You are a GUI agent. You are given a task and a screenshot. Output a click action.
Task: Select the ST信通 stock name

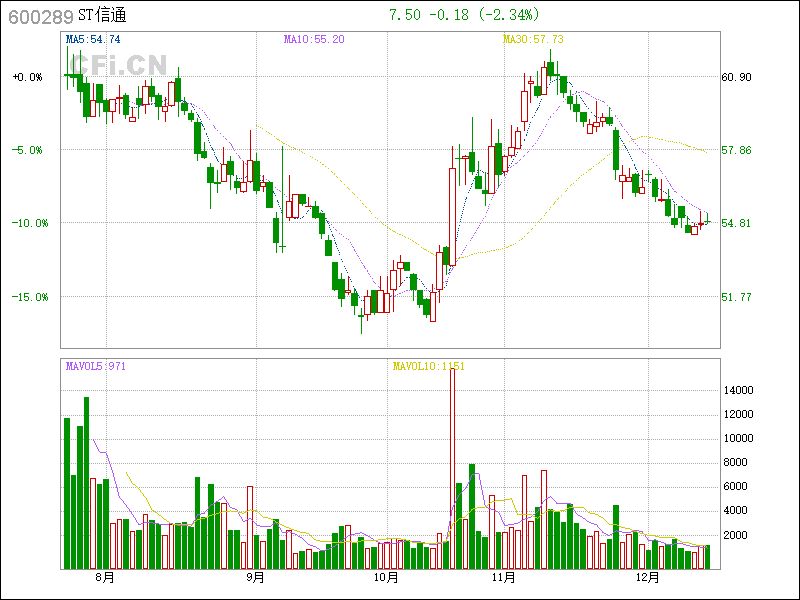point(102,16)
